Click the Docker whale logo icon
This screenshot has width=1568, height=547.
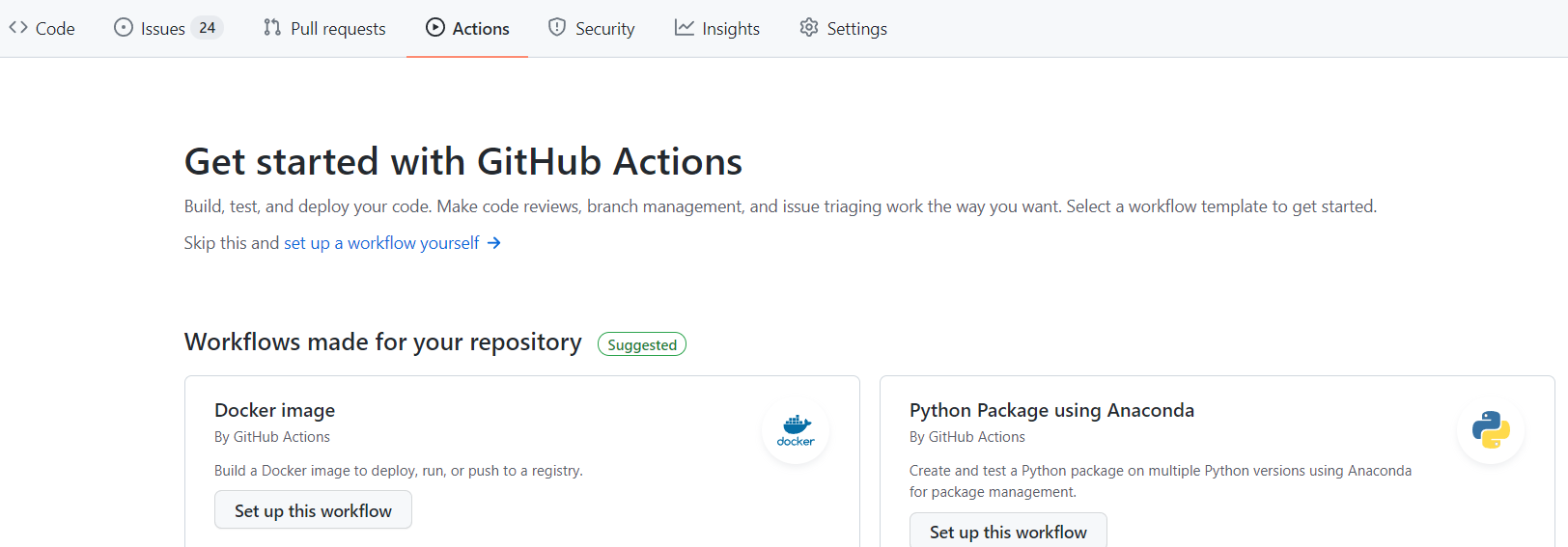point(796,430)
